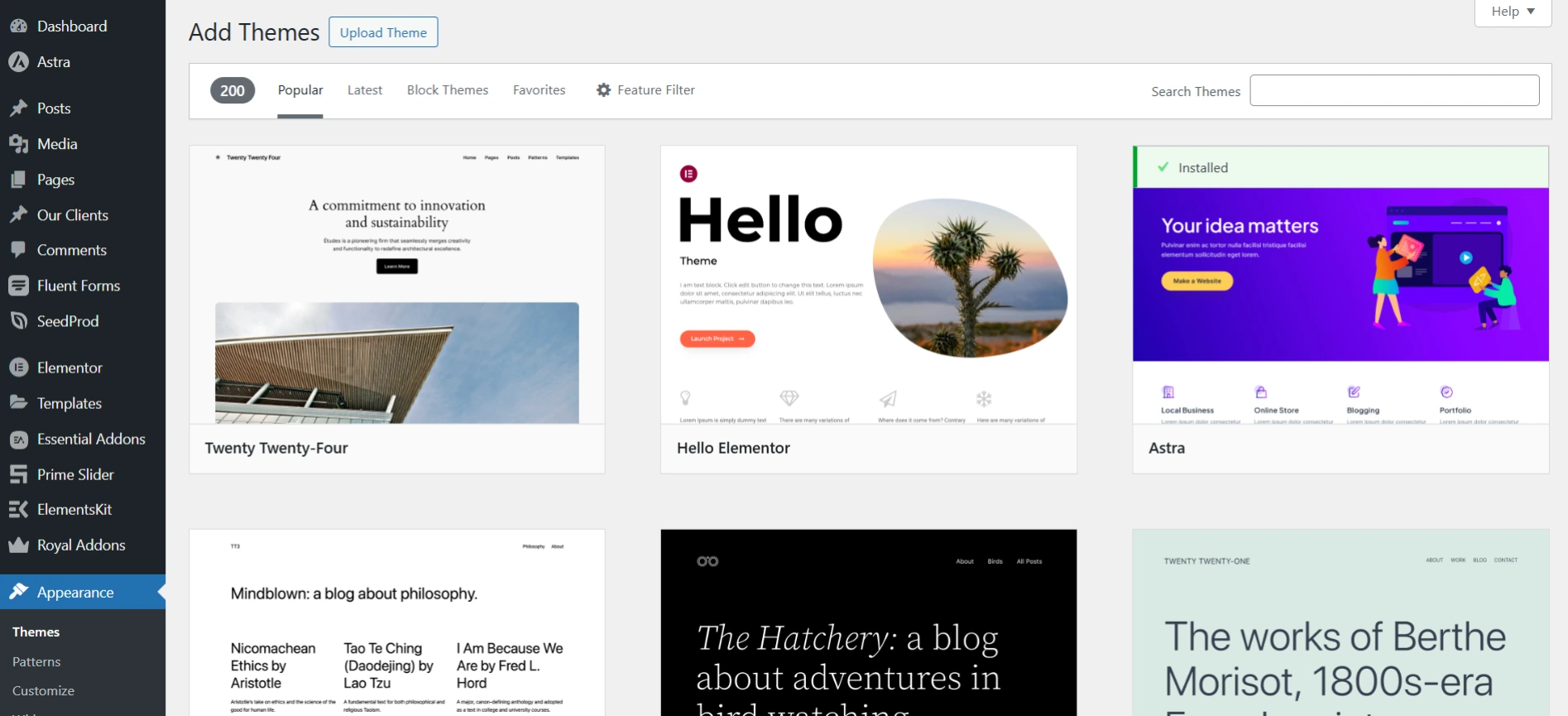Click the Appearance paintbrush icon
The width and height of the screenshot is (1568, 716).
click(18, 592)
